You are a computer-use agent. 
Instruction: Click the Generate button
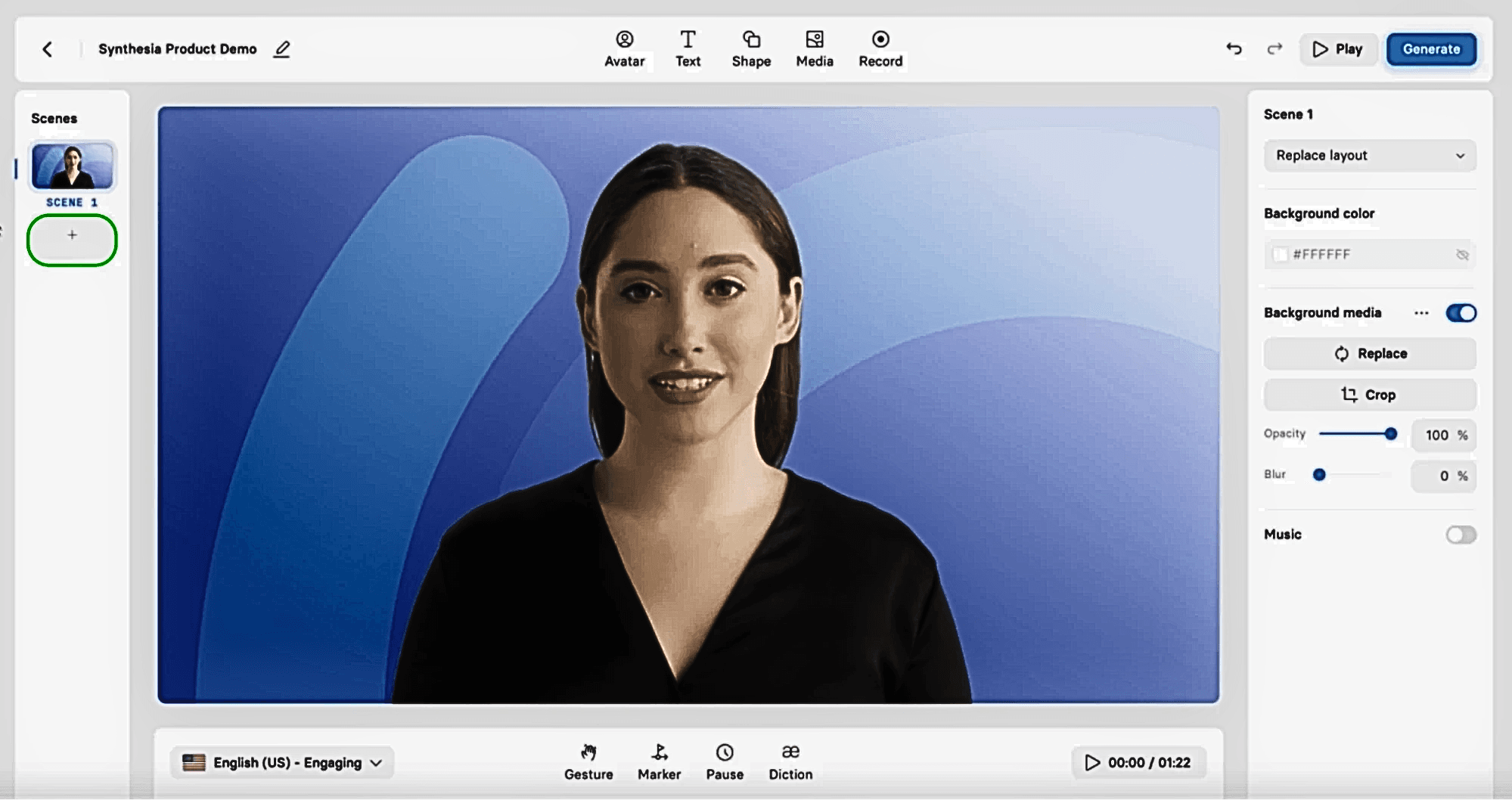[1431, 49]
